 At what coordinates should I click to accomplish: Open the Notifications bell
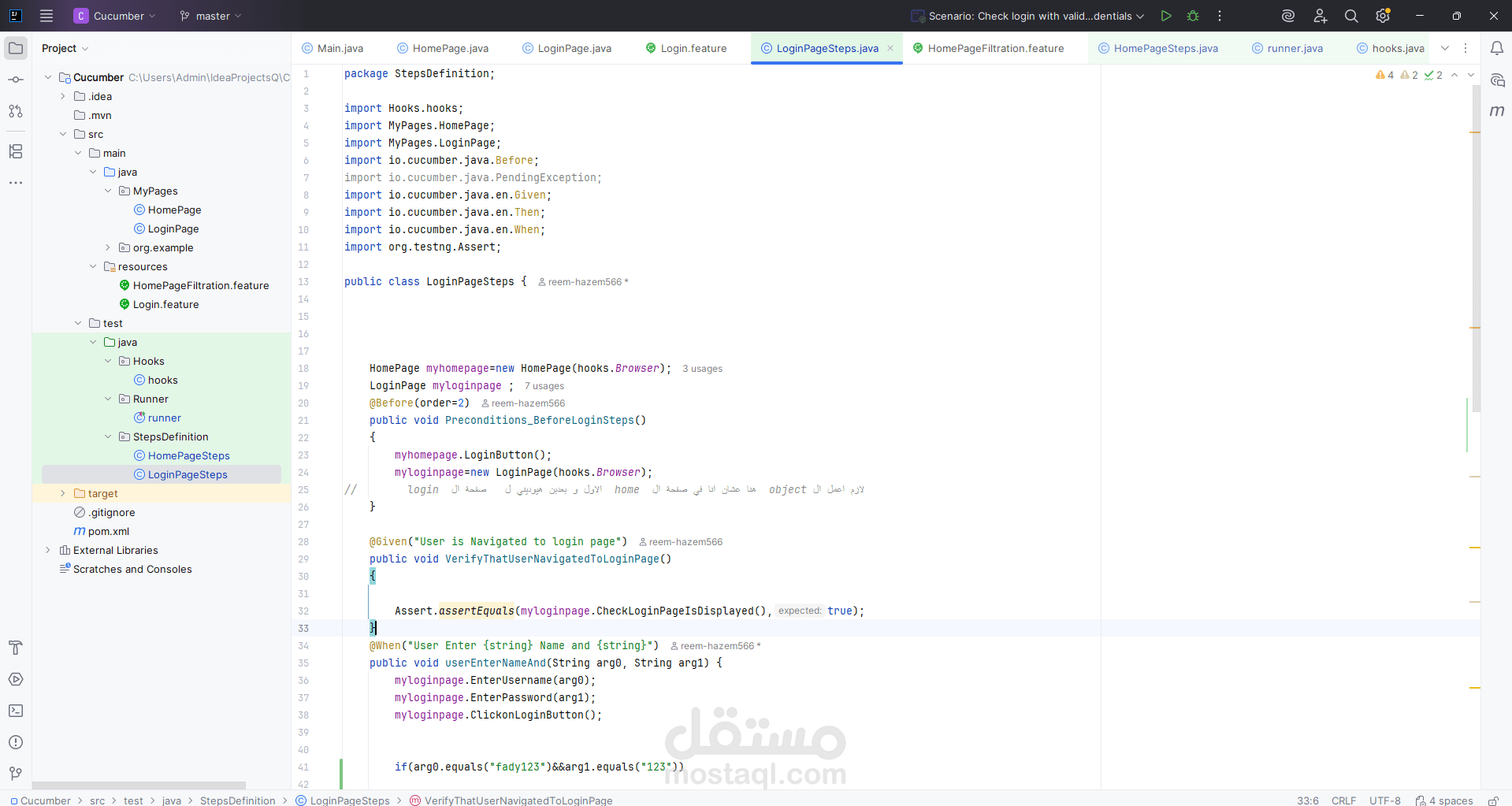coord(1497,48)
